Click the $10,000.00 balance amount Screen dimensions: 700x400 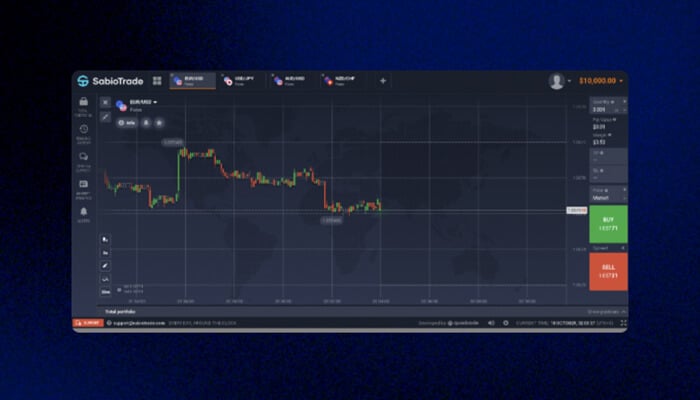click(x=597, y=81)
